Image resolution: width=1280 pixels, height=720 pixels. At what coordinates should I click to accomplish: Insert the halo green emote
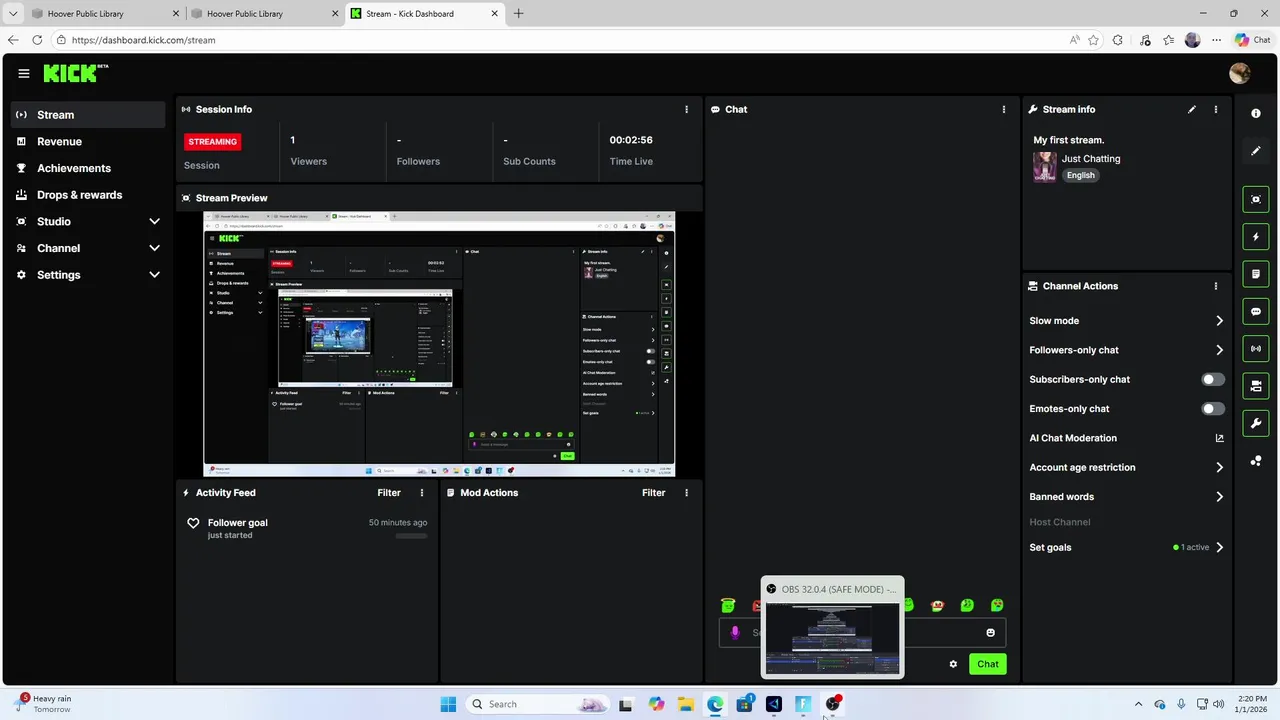point(728,605)
